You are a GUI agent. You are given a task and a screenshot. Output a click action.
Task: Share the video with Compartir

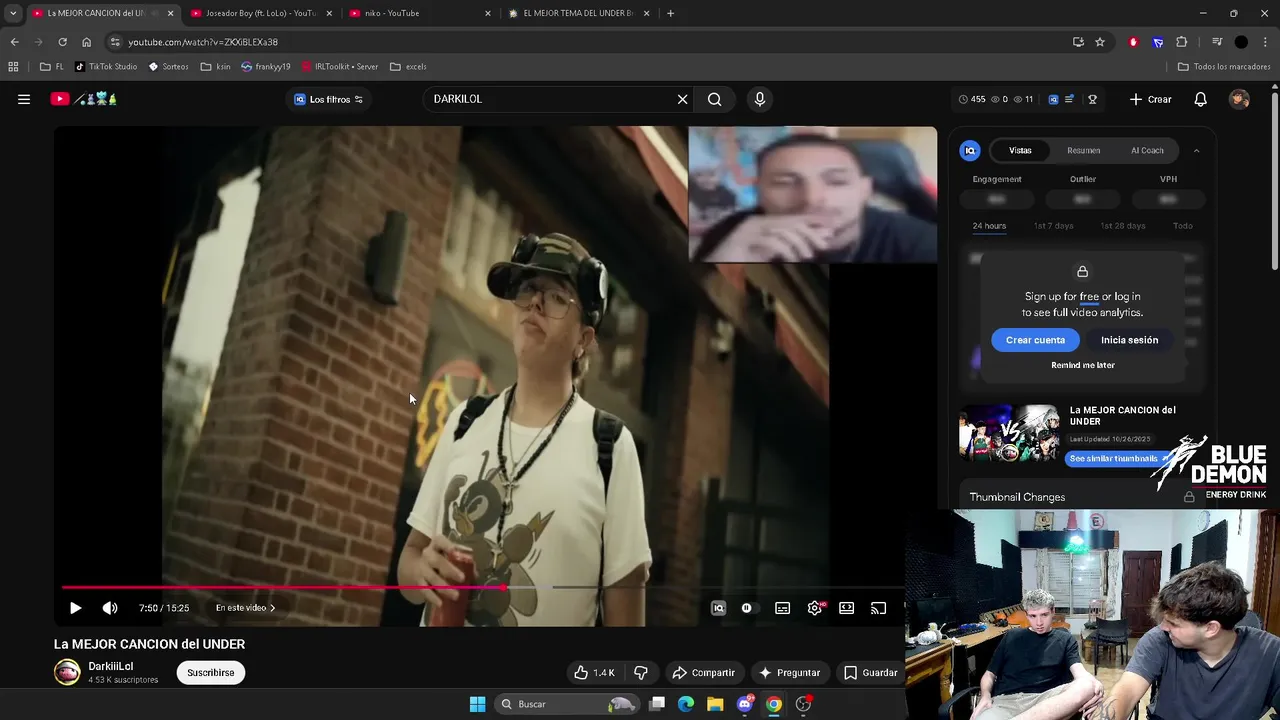[703, 673]
